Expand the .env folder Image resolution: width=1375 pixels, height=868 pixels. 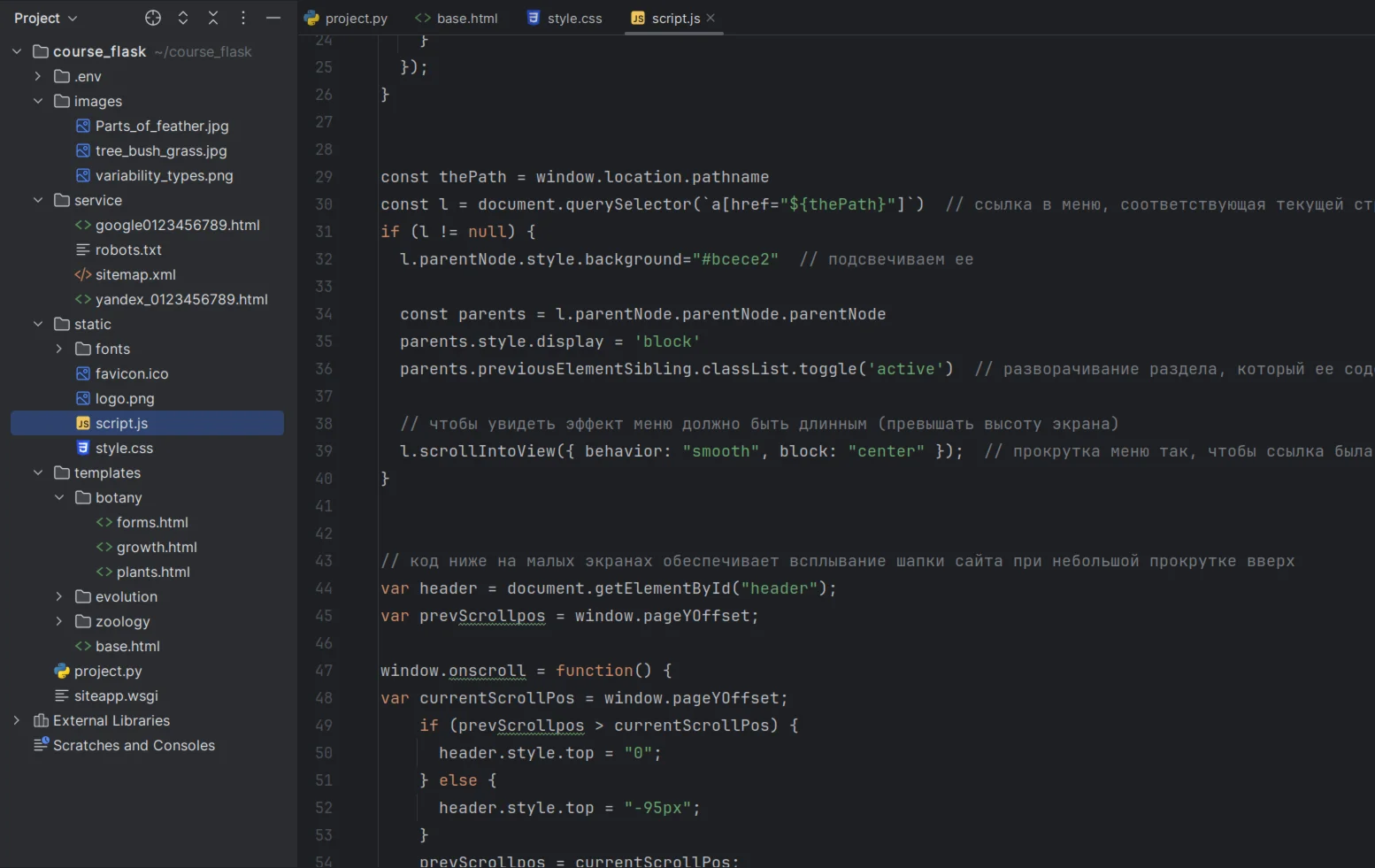(x=38, y=76)
